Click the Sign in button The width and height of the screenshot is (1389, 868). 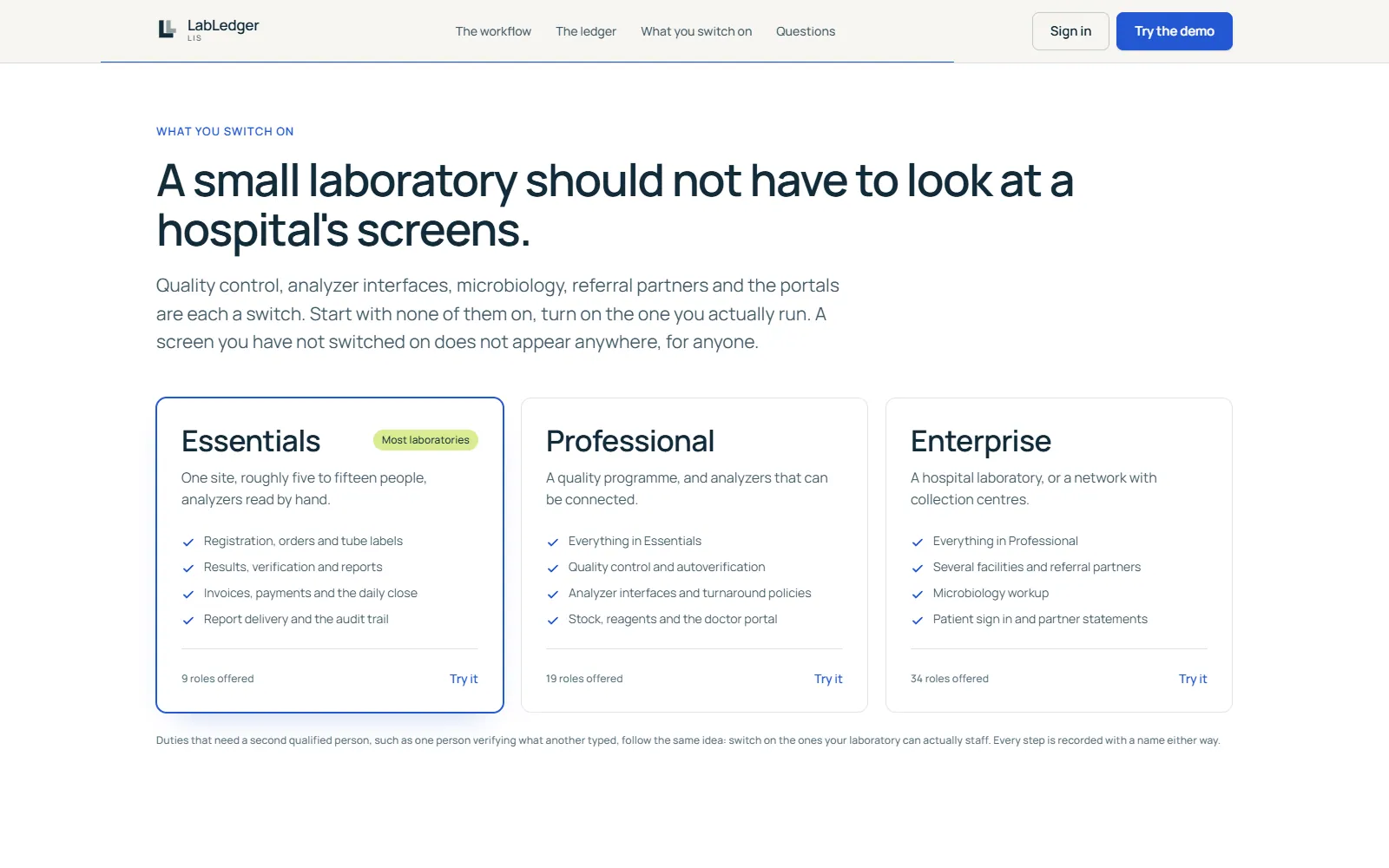click(1070, 31)
